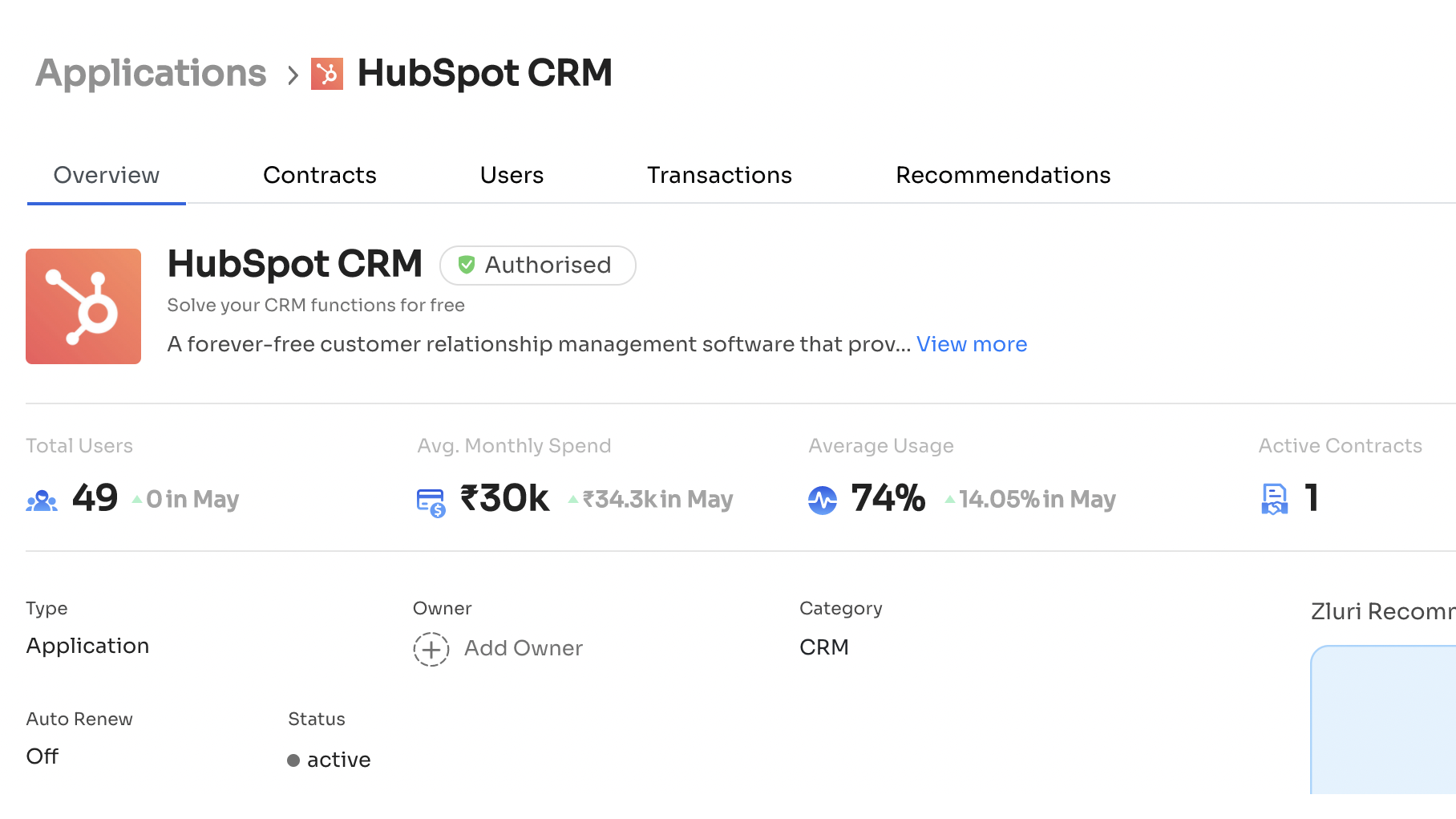The image size is (1456, 819).
Task: Open the Transactions tab
Action: tap(719, 175)
